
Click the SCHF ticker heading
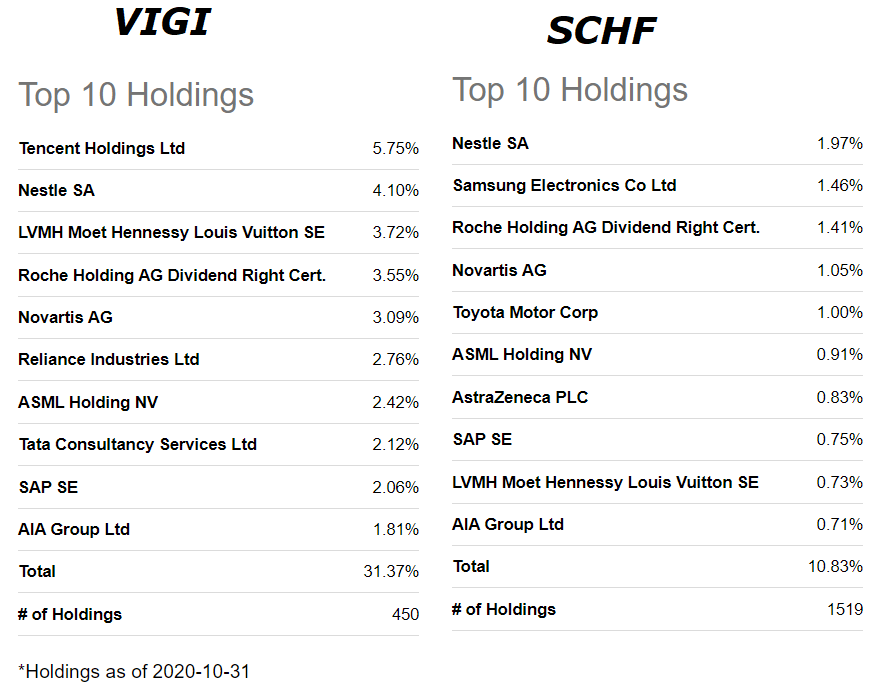coord(601,30)
